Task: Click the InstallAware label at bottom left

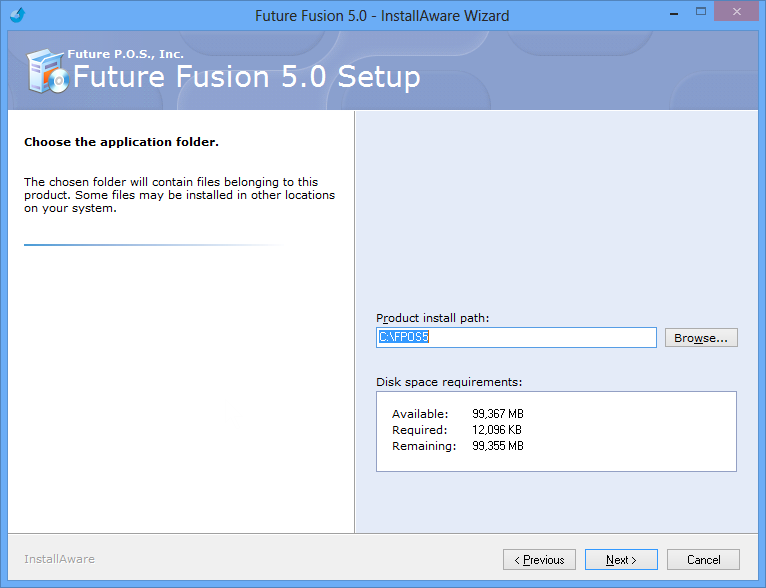Action: coord(59,559)
